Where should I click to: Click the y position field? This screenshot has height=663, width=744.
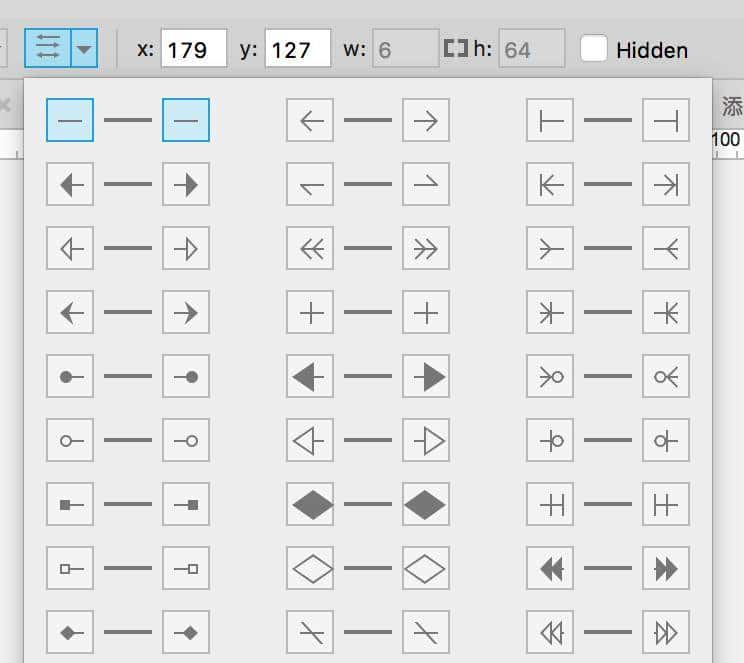pos(297,49)
